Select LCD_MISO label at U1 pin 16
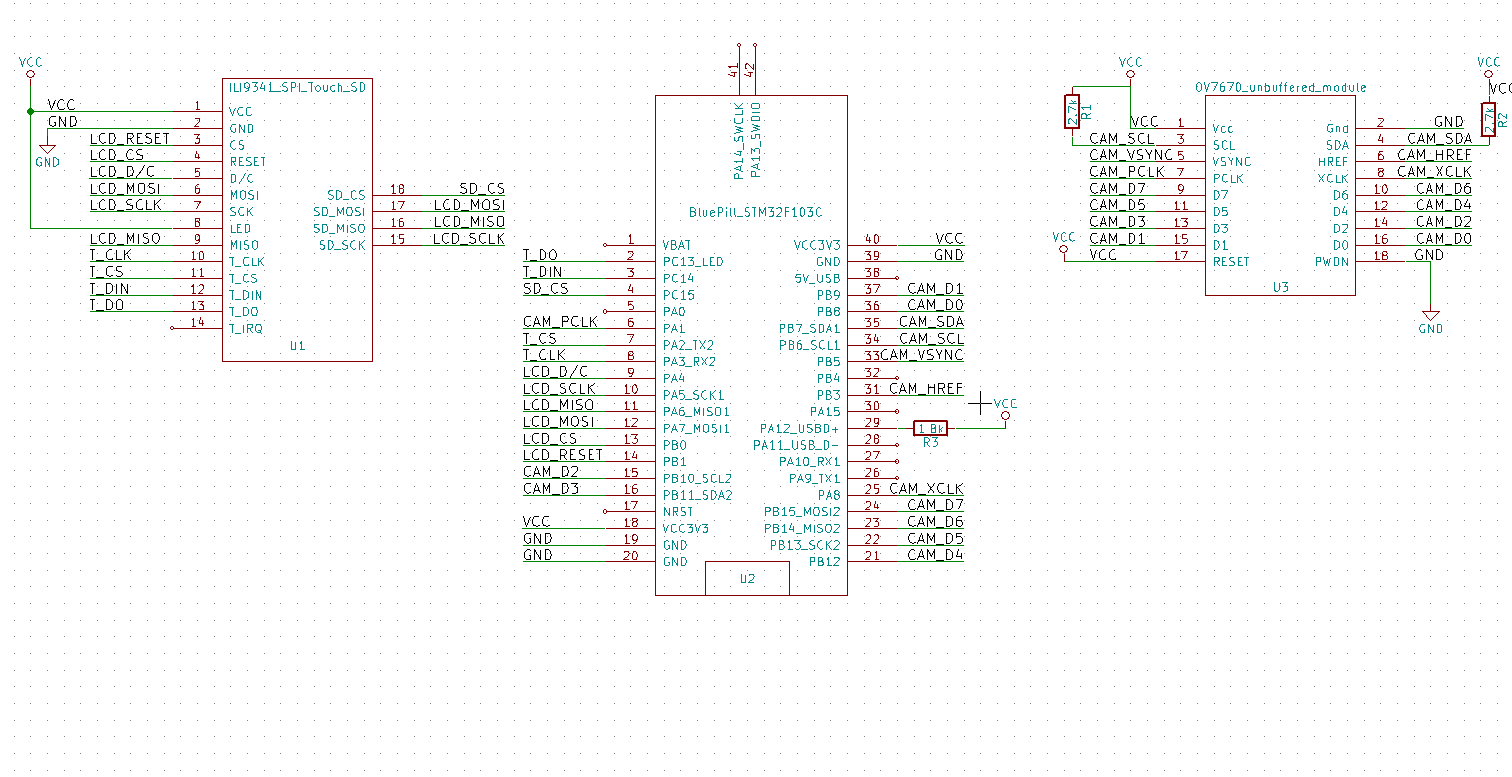Image resolution: width=1512 pixels, height=777 pixels. (x=470, y=222)
